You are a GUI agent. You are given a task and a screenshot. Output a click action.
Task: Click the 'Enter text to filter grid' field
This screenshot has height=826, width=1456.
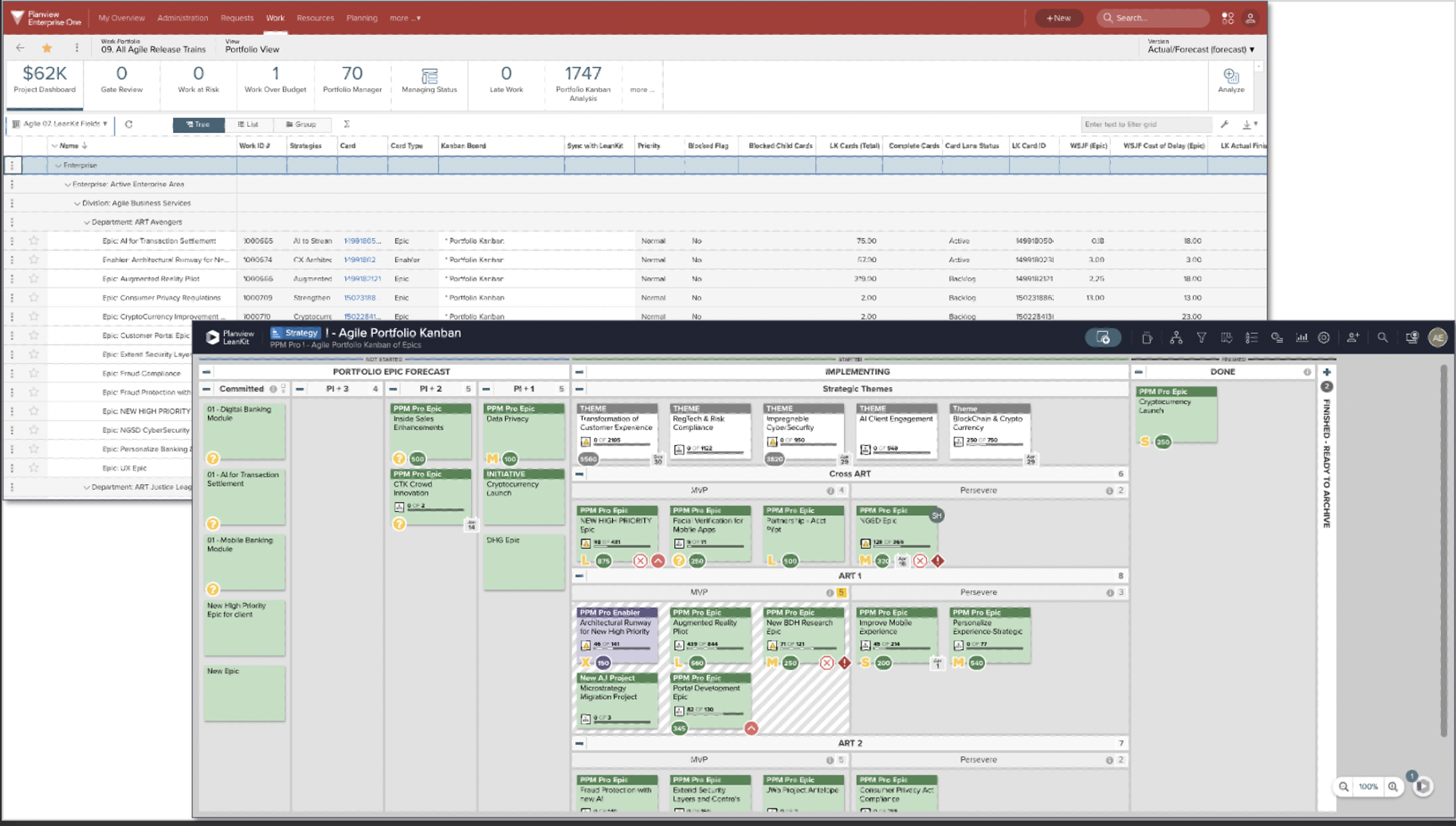(1146, 124)
